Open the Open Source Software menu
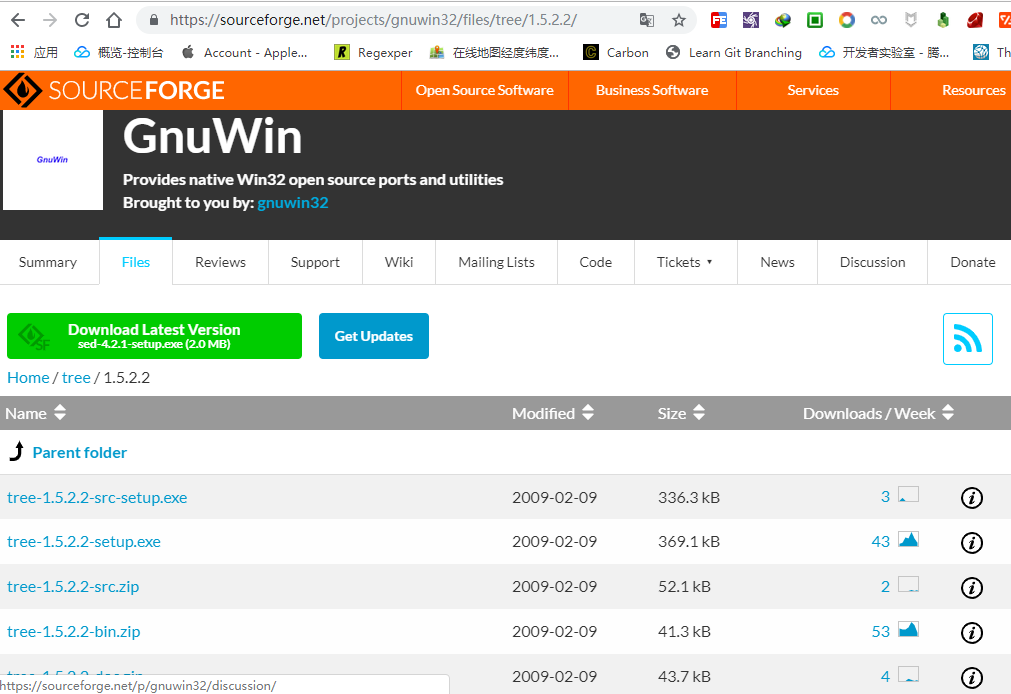This screenshot has height=694, width=1011. click(484, 90)
